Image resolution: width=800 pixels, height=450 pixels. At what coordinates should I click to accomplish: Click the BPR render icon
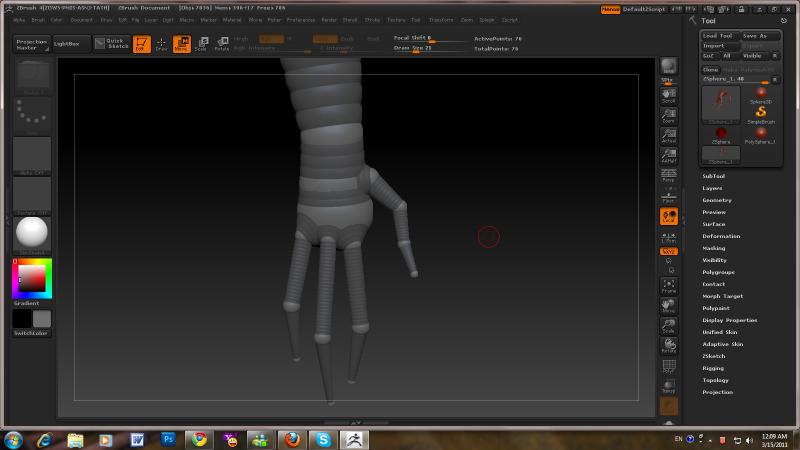click(668, 66)
